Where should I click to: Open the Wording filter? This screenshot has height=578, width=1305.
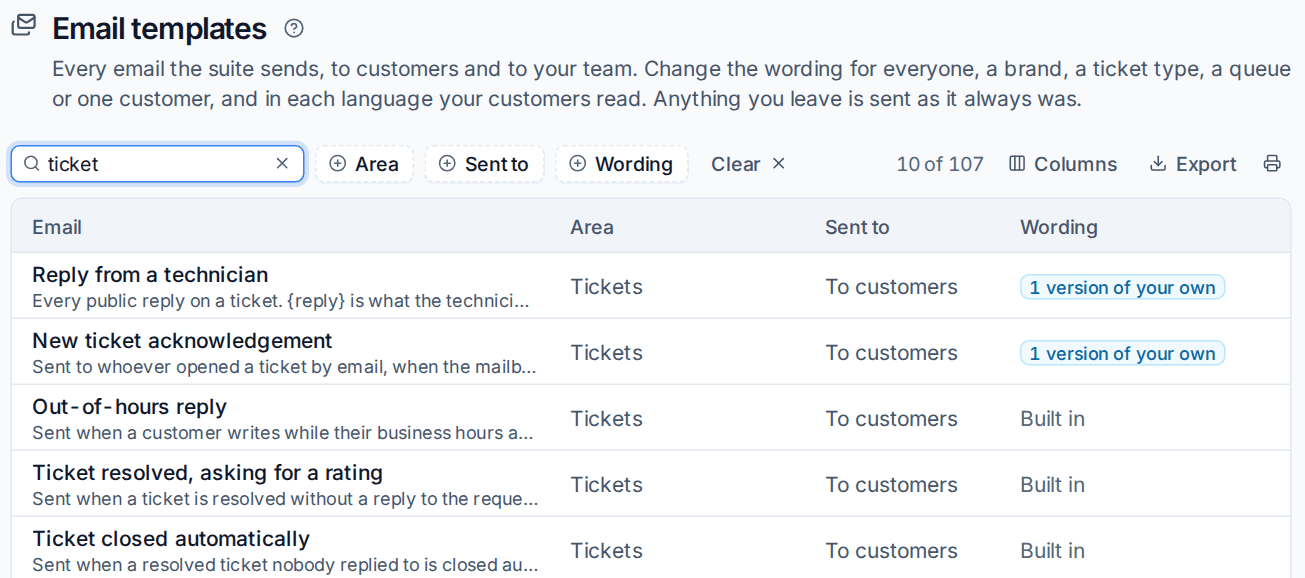pyautogui.click(x=621, y=164)
